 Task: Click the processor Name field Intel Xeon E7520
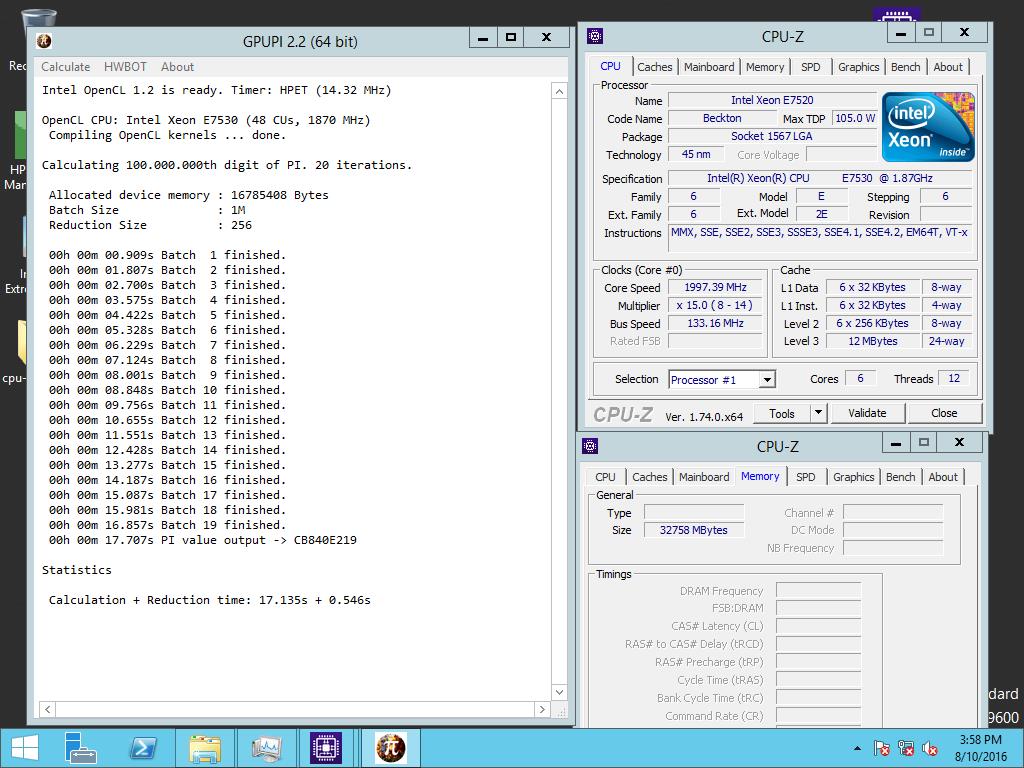[x=772, y=100]
